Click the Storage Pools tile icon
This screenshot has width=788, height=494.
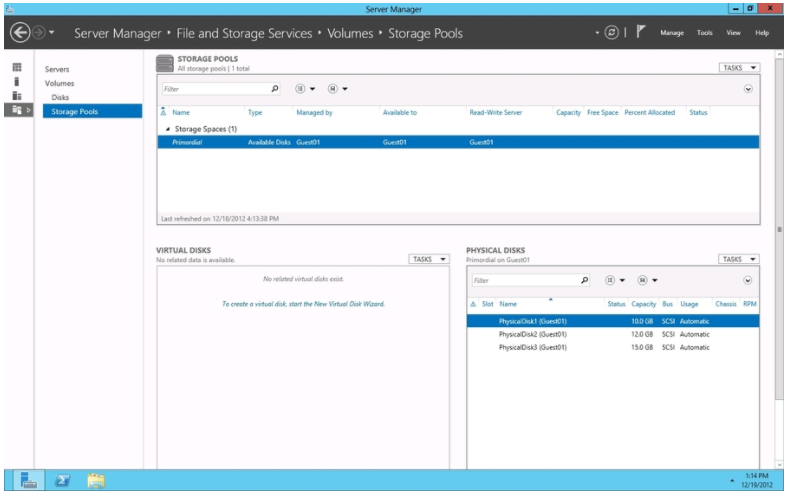[x=165, y=63]
